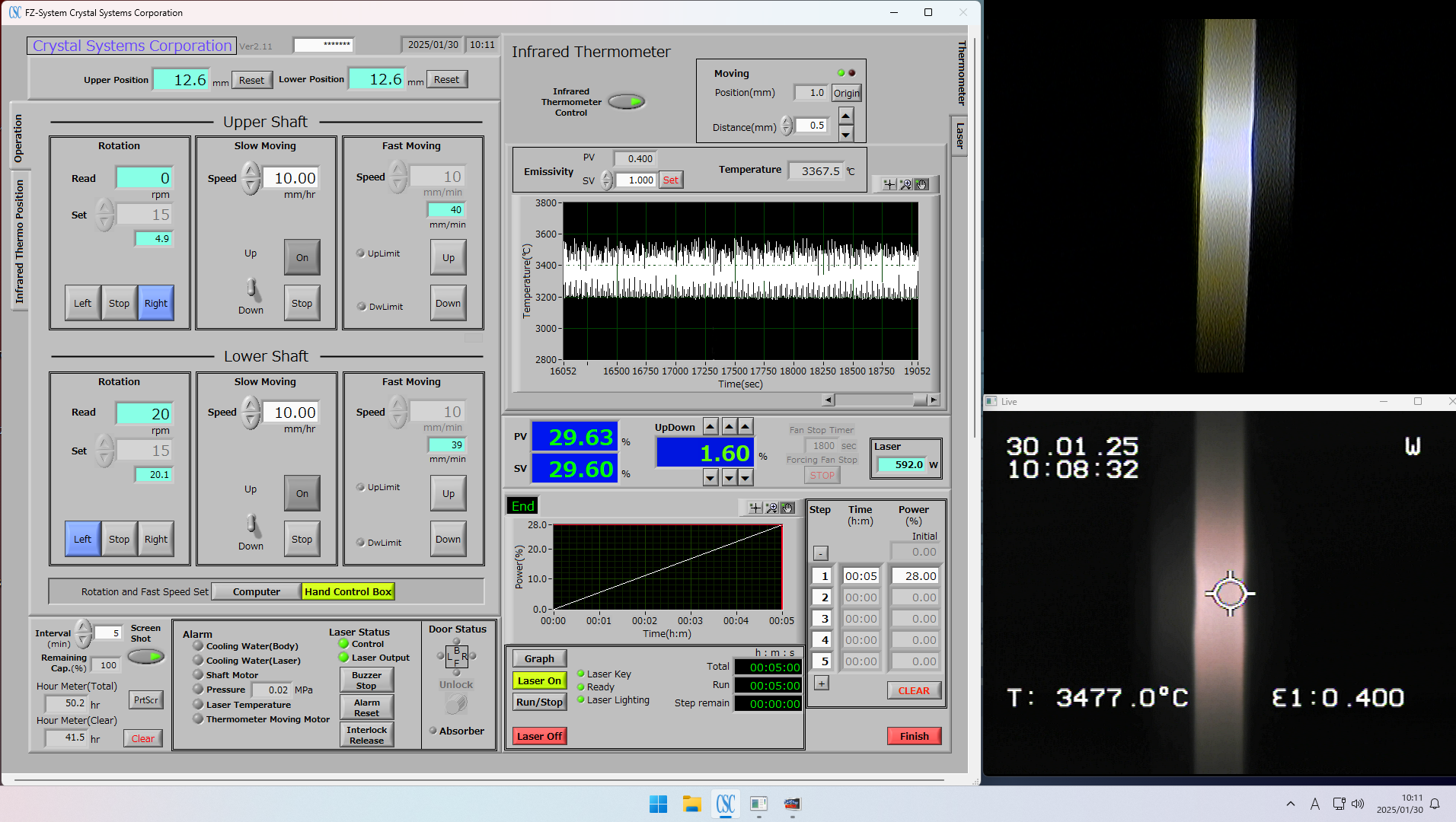Image resolution: width=1456 pixels, height=822 pixels.
Task: Toggle the Infrared Thermometer Control switch
Action: pos(627,101)
